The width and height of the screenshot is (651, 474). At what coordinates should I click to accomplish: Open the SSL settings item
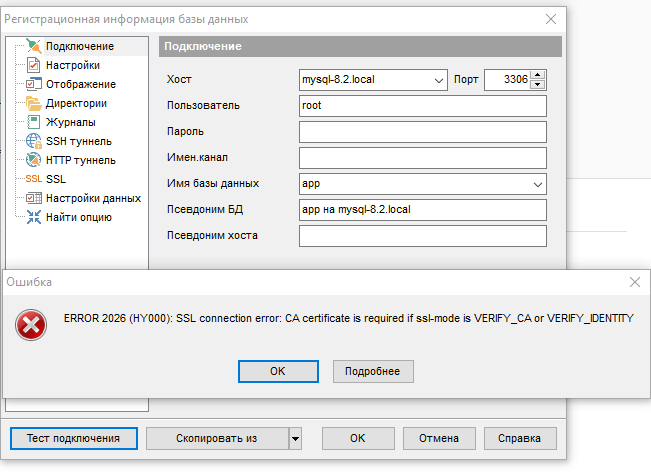34,179
